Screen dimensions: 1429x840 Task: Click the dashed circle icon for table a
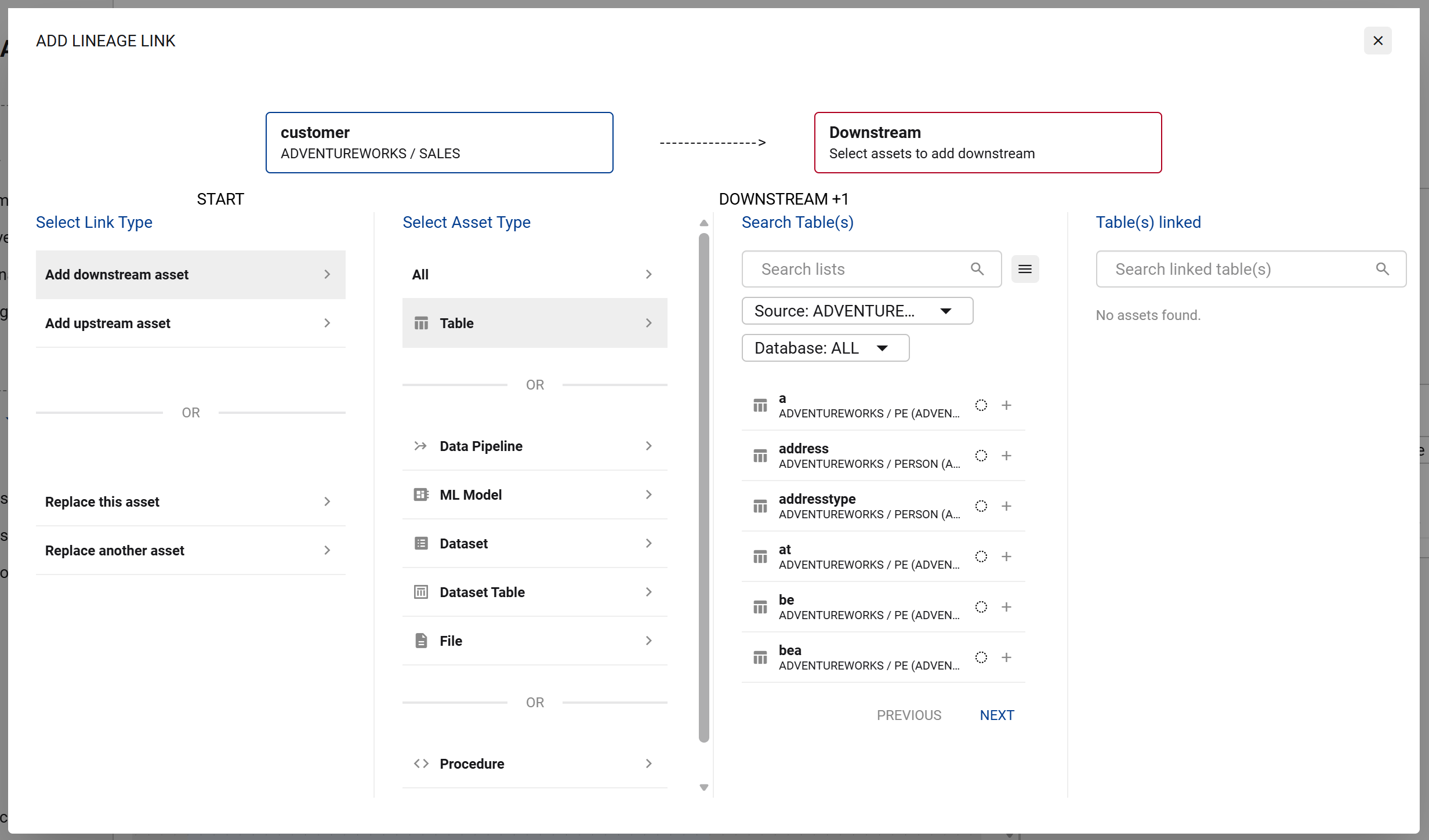981,405
